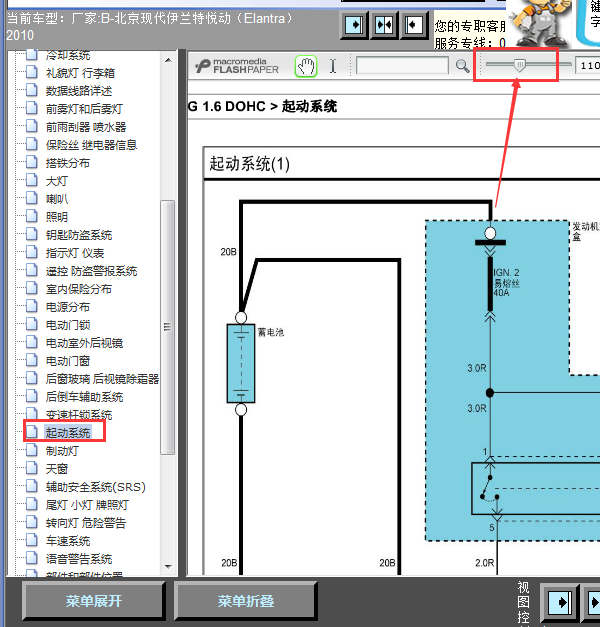Open 室内保险分布 tree item

click(78, 289)
